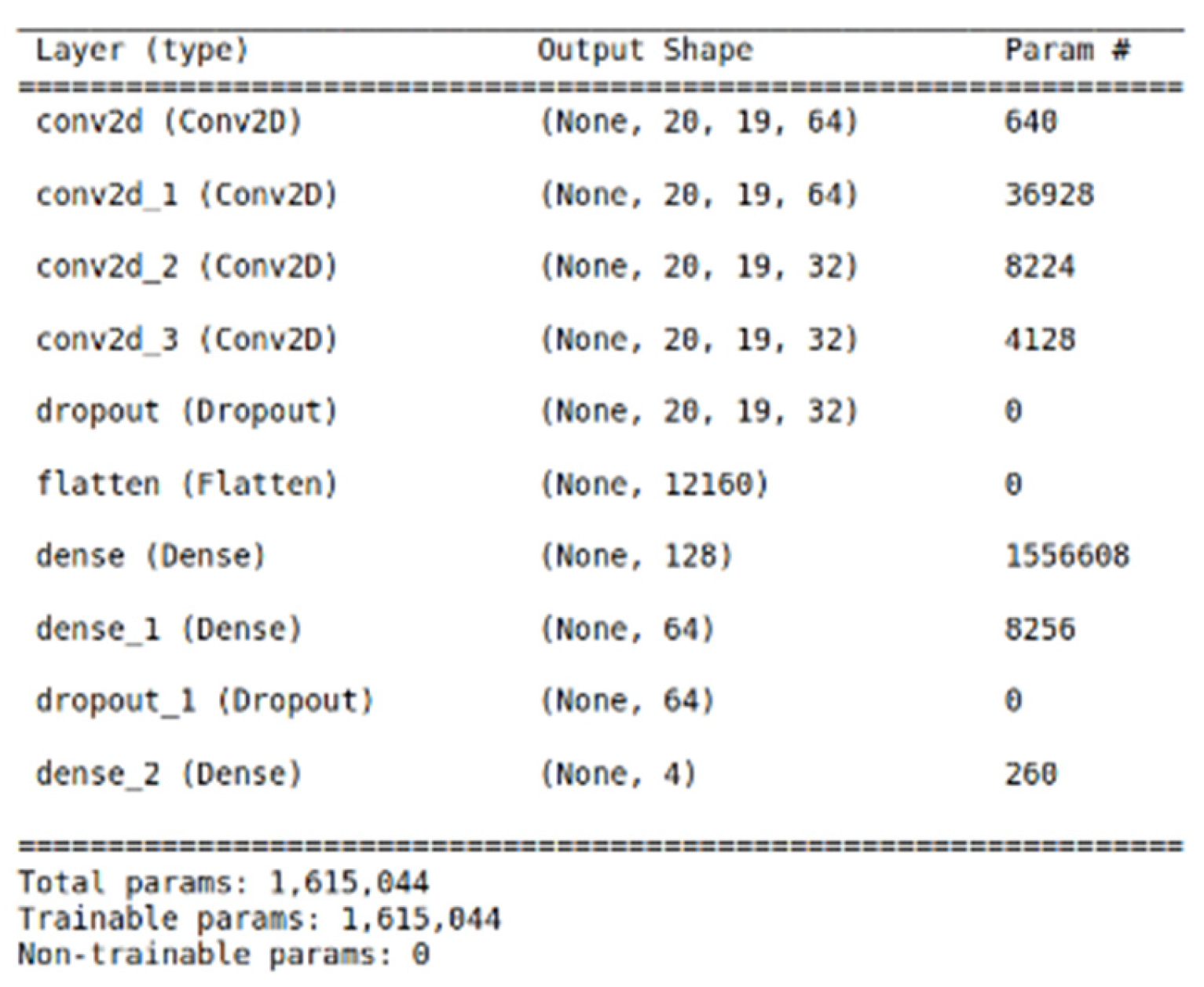Select the "Output Shape" column header
This screenshot has width=1204, height=987.
(x=645, y=51)
